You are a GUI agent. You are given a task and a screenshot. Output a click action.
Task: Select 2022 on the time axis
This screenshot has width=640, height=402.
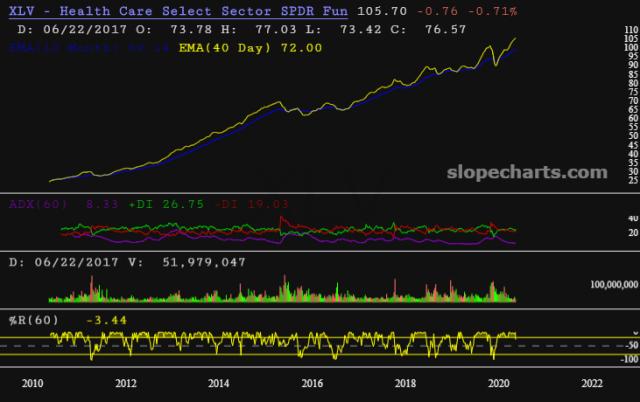pyautogui.click(x=592, y=382)
